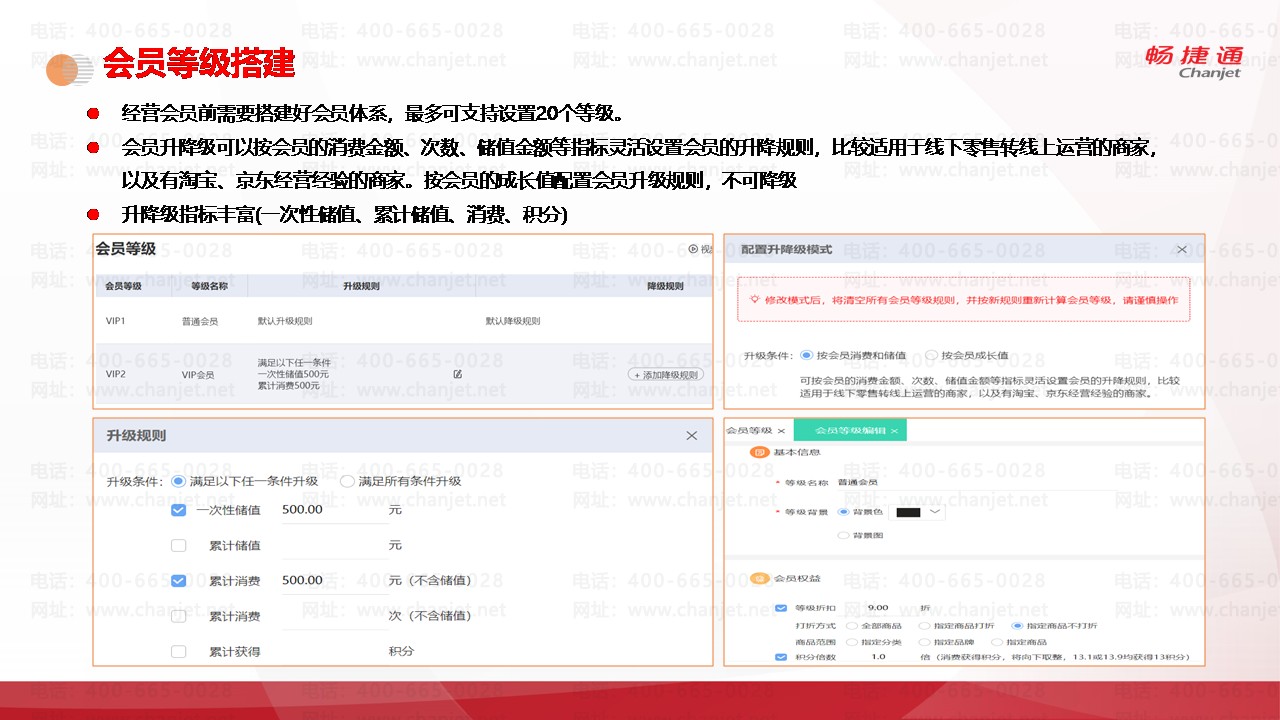Viewport: 1280px width, 720px height.
Task: Open the background color dropdown arrow
Action: point(935,512)
